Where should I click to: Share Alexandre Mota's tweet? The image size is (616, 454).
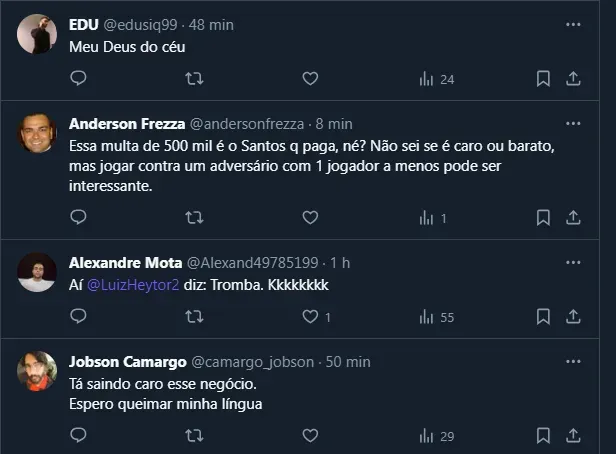[x=574, y=317]
